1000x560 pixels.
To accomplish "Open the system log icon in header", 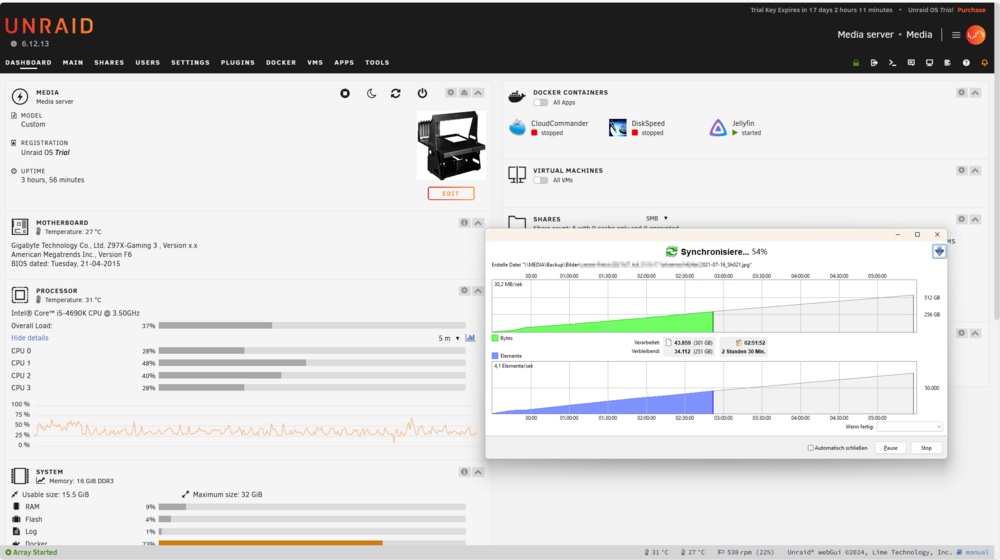I will (x=948, y=63).
